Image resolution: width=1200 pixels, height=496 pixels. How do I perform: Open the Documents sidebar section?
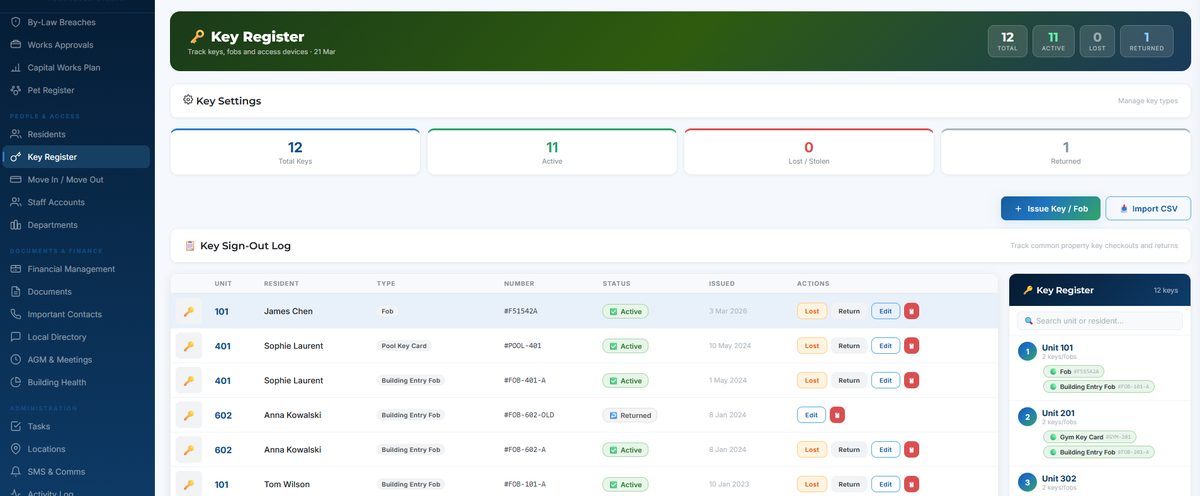point(49,292)
